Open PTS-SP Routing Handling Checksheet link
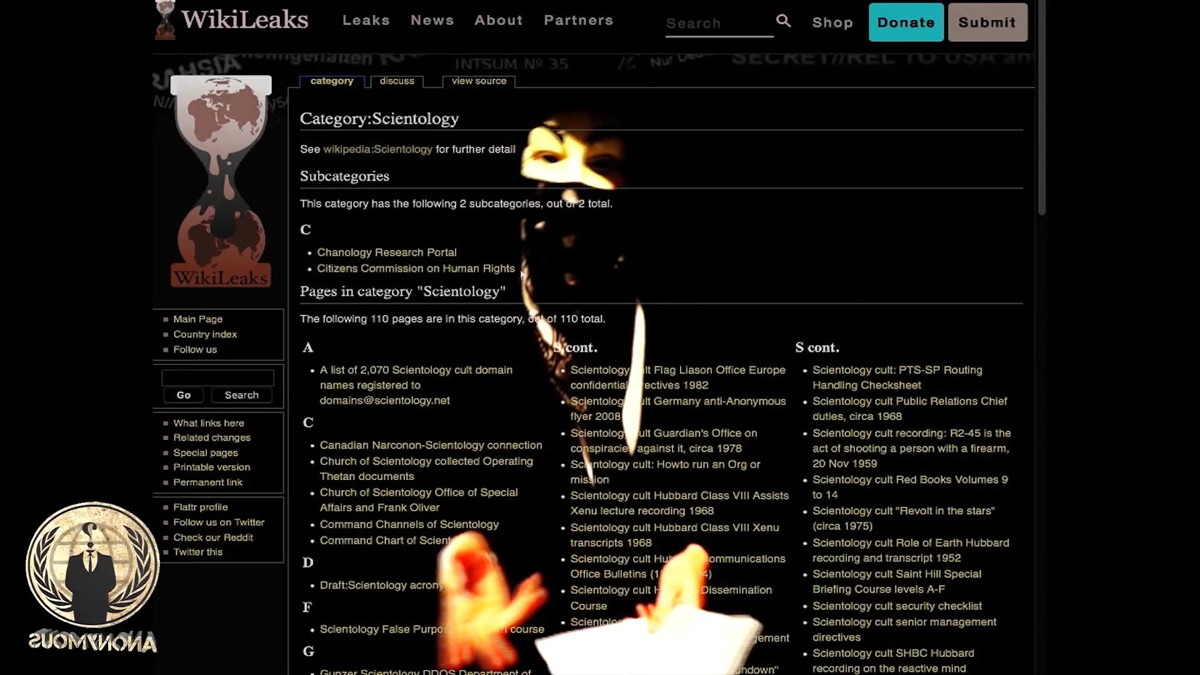Image resolution: width=1200 pixels, height=675 pixels. (x=898, y=377)
